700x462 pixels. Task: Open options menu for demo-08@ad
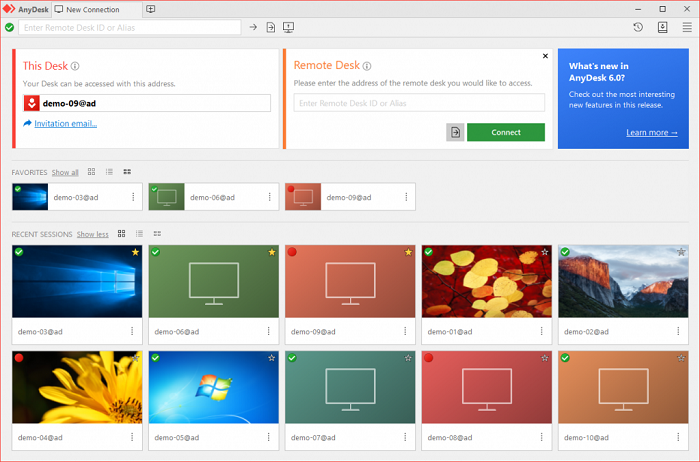point(542,437)
